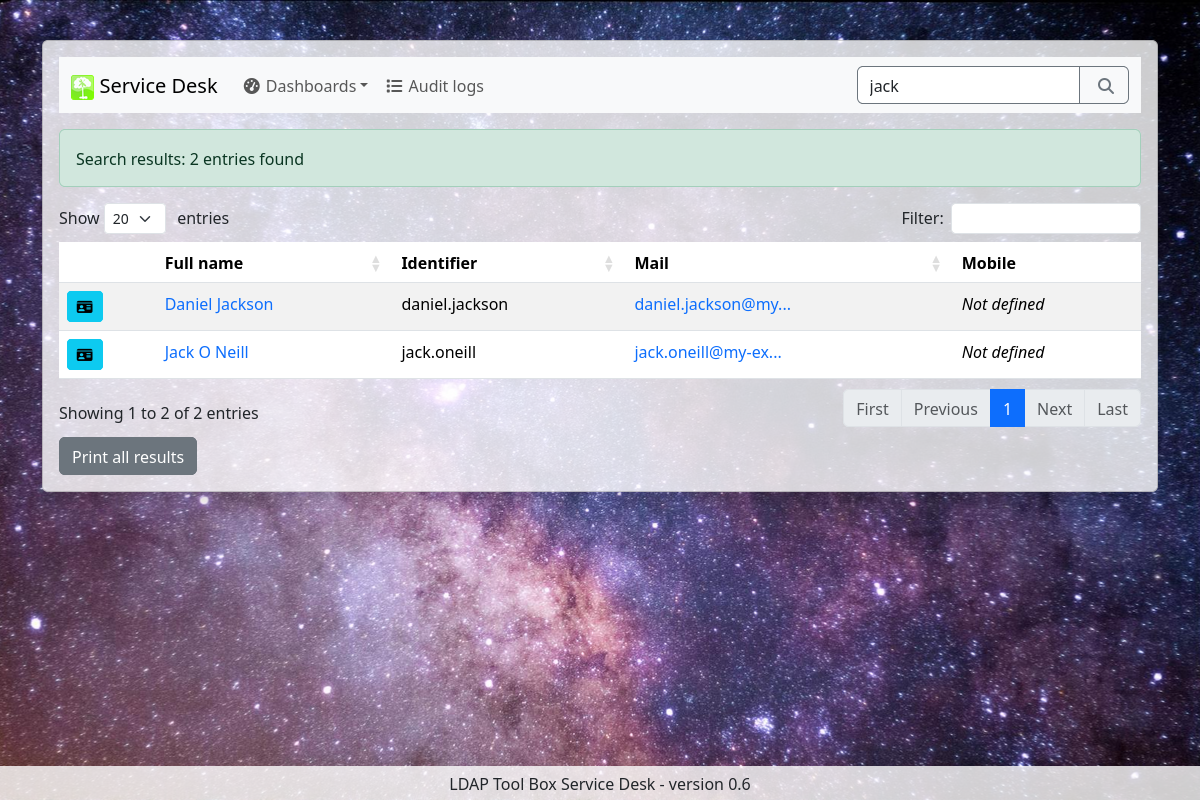Screen dimensions: 1200x800
Task: Click daniel.jackson email link
Action: pyautogui.click(x=713, y=304)
